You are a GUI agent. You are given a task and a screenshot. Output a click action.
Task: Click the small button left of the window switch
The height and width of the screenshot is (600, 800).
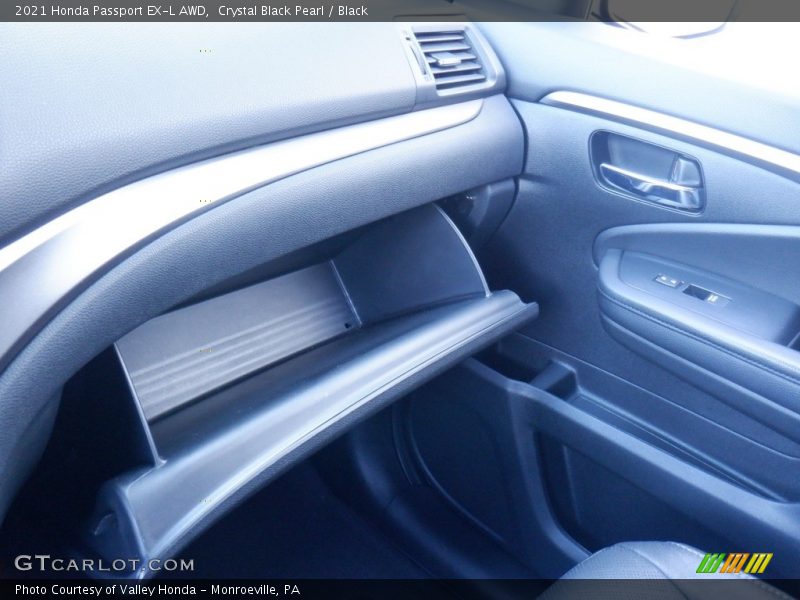(x=666, y=282)
